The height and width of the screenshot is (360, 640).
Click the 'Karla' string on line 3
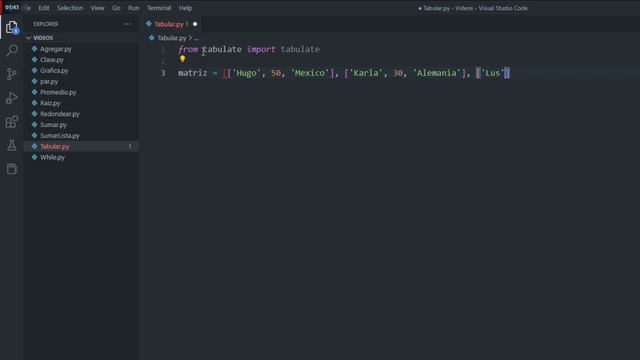[366, 73]
